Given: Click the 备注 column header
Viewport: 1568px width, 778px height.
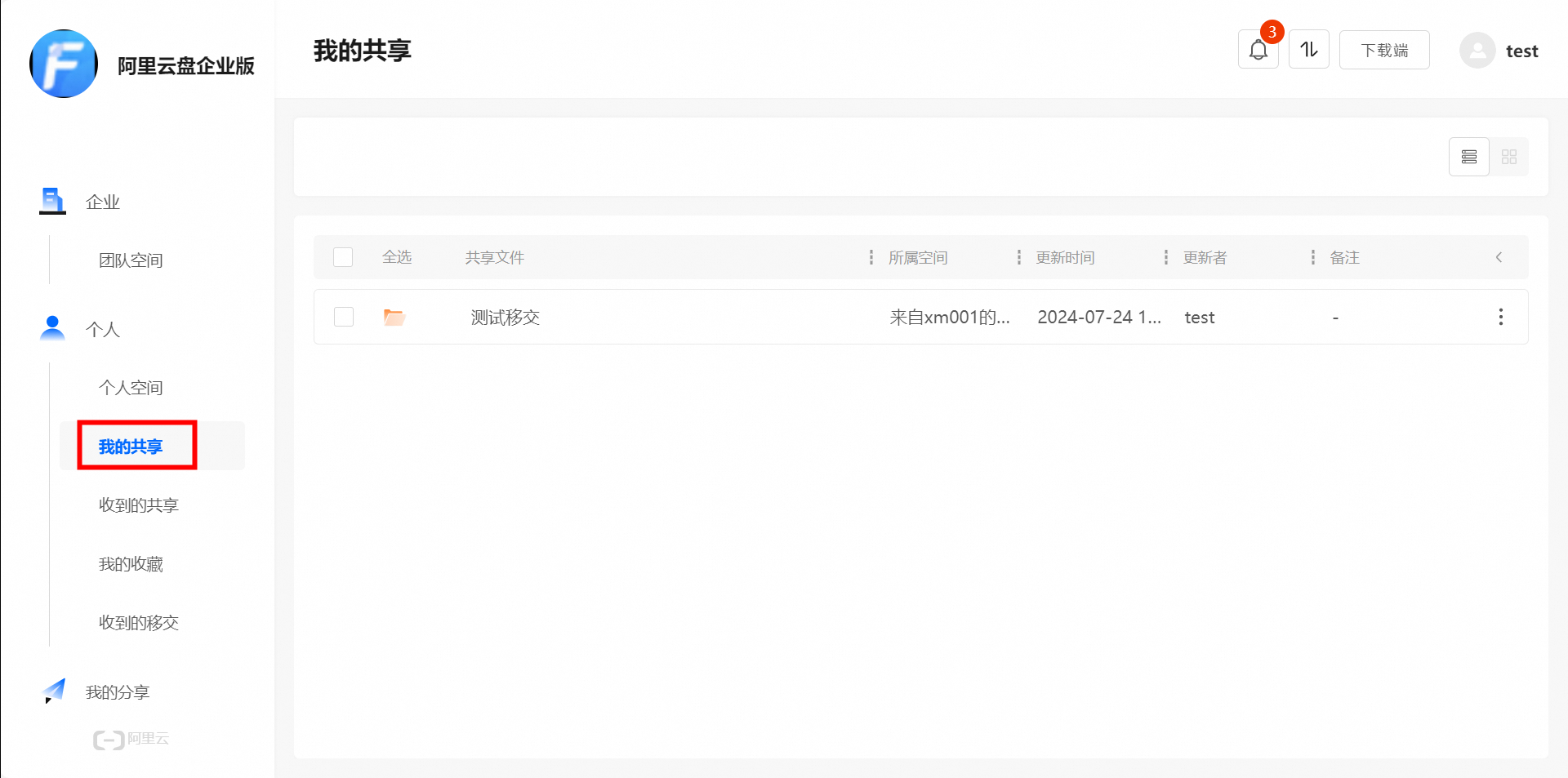Looking at the screenshot, I should 1344,257.
